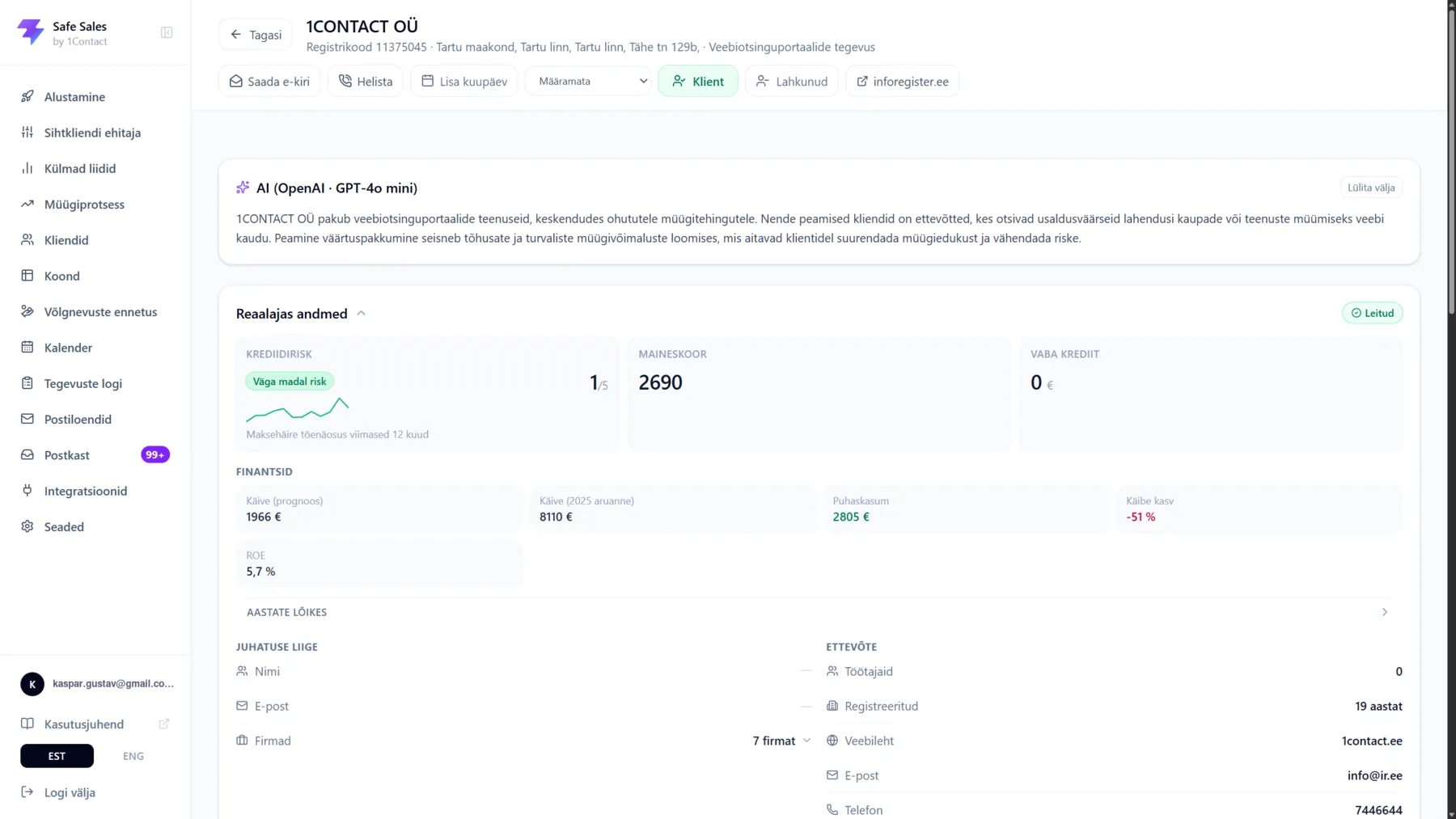Click the Võlgnevuste ennetus icon

pyautogui.click(x=28, y=311)
